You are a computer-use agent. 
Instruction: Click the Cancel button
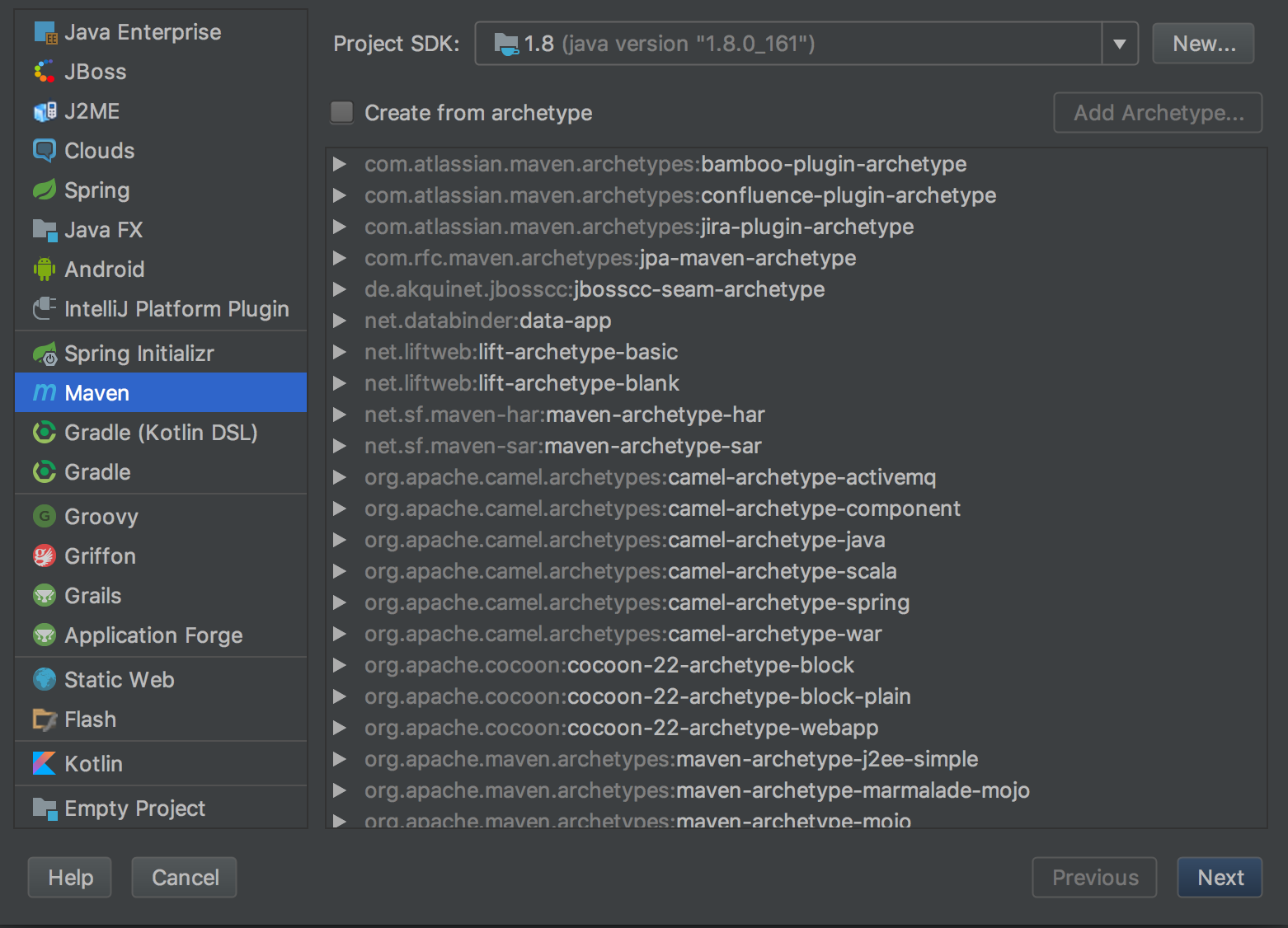pyautogui.click(x=185, y=878)
